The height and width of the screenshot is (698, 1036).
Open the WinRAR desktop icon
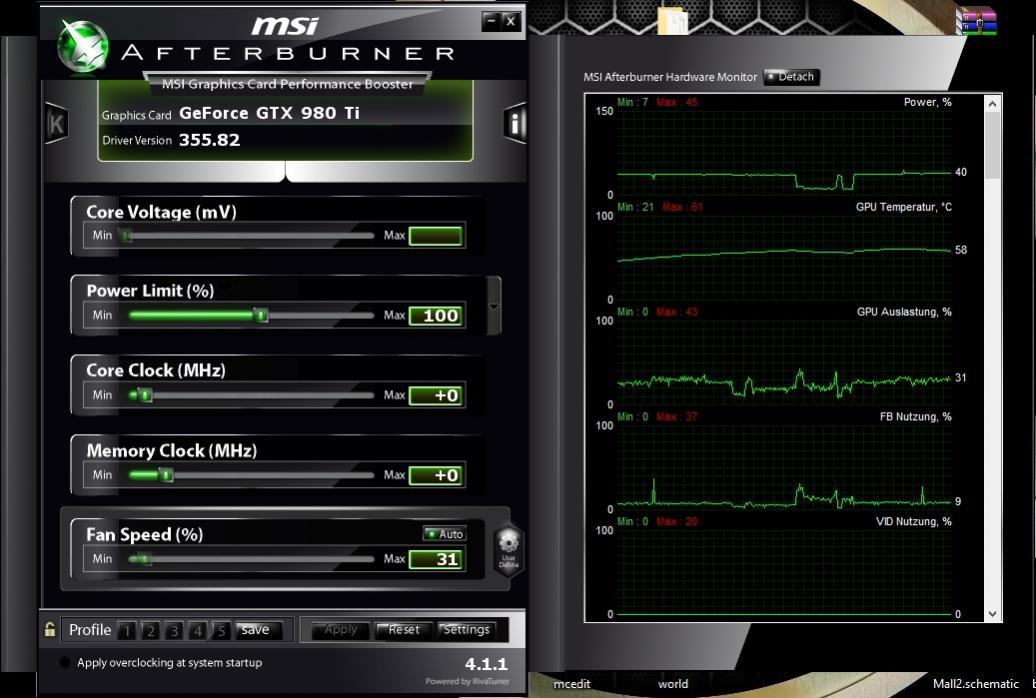976,19
